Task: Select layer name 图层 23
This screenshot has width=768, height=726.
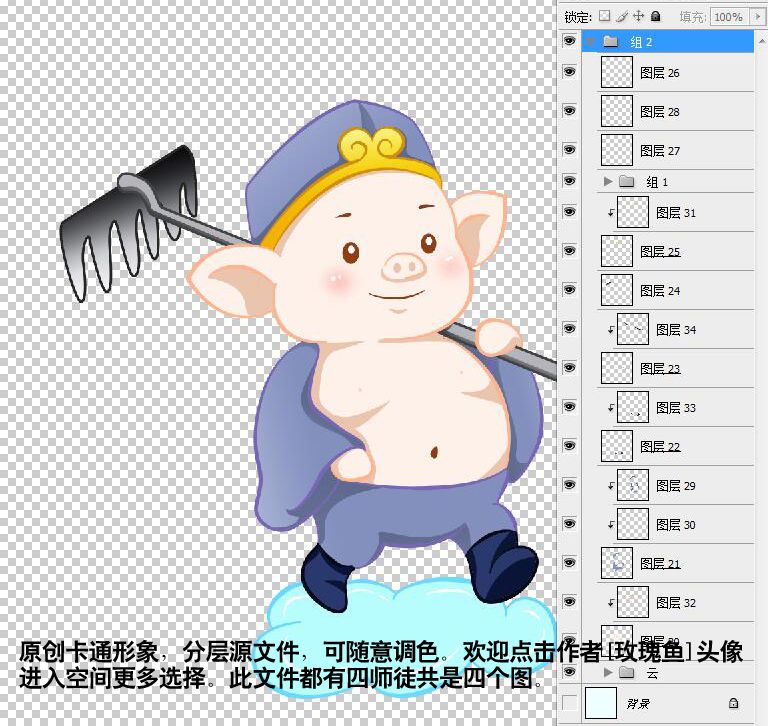Action: click(660, 368)
